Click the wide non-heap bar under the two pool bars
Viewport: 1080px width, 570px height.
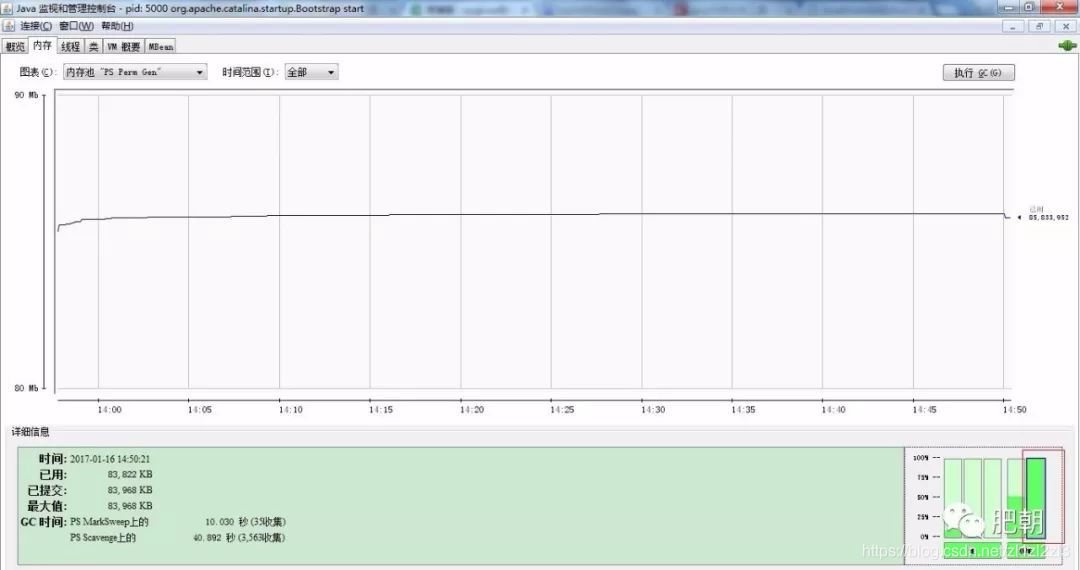point(1026,551)
